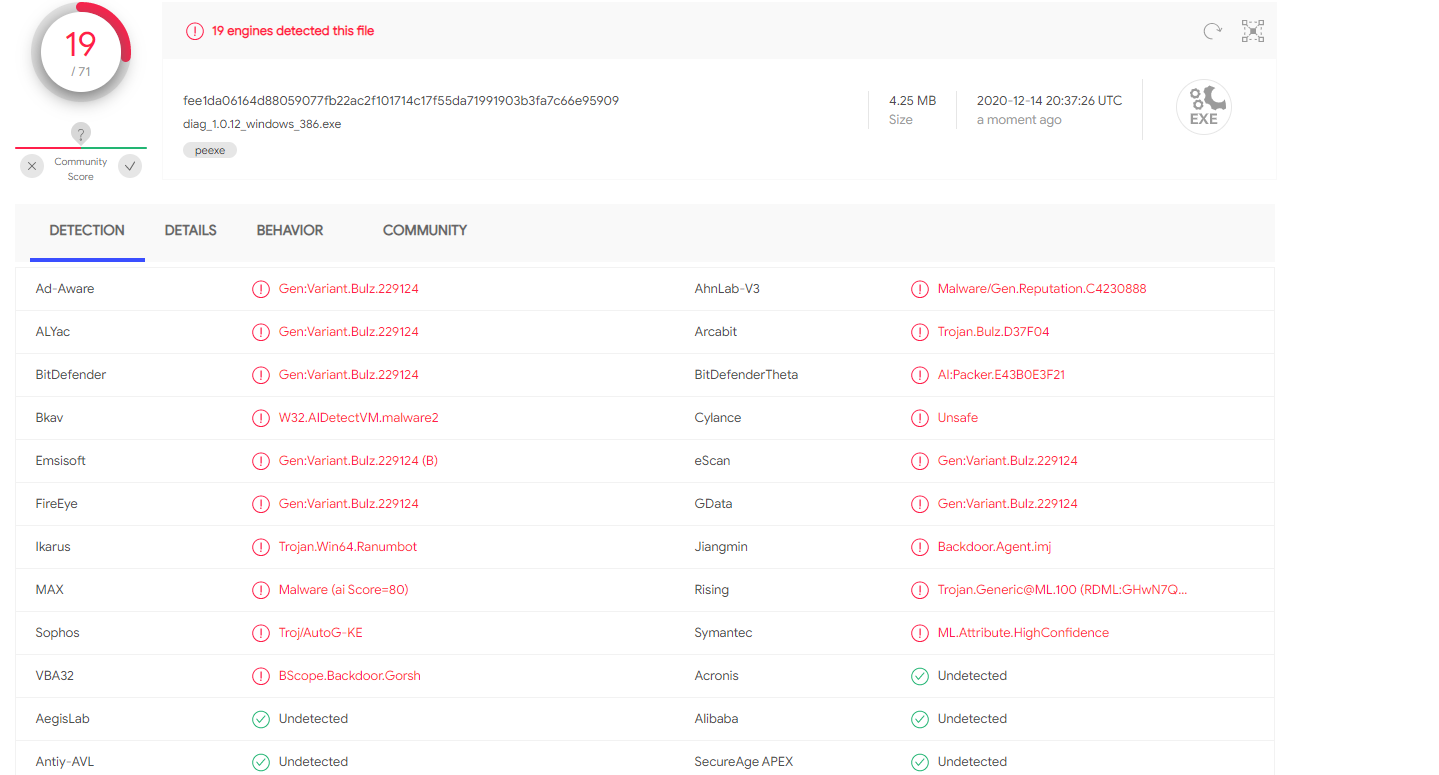Click the alert icon beside Ad-Aware detection
The image size is (1439, 775).
[x=261, y=289]
